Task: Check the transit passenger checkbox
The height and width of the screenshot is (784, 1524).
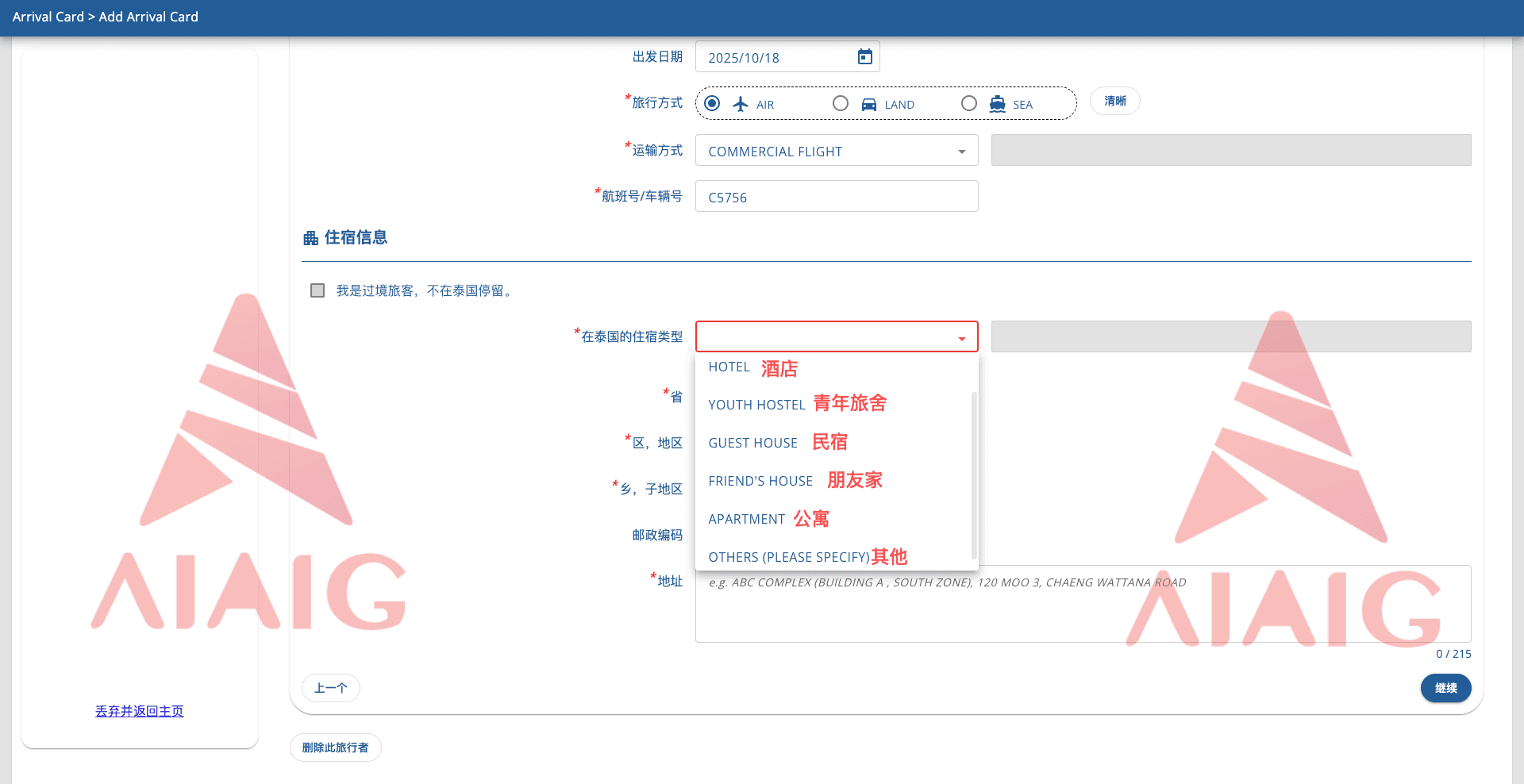Action: [317, 290]
